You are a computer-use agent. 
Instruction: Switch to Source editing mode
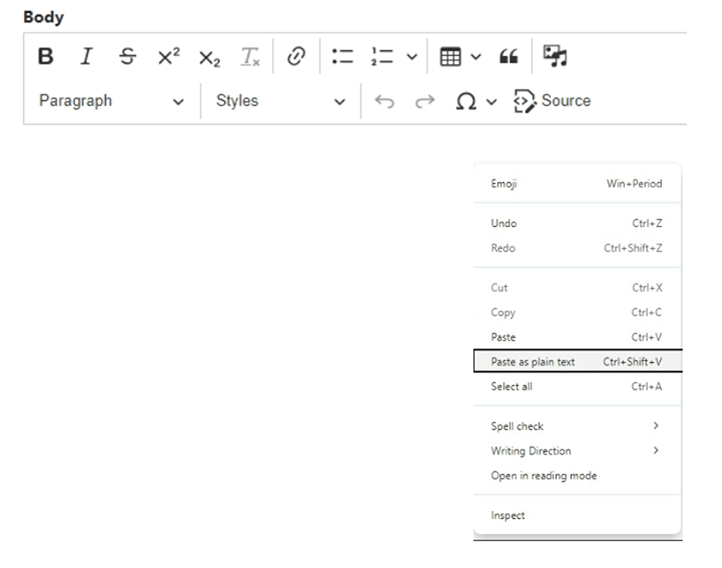click(553, 101)
